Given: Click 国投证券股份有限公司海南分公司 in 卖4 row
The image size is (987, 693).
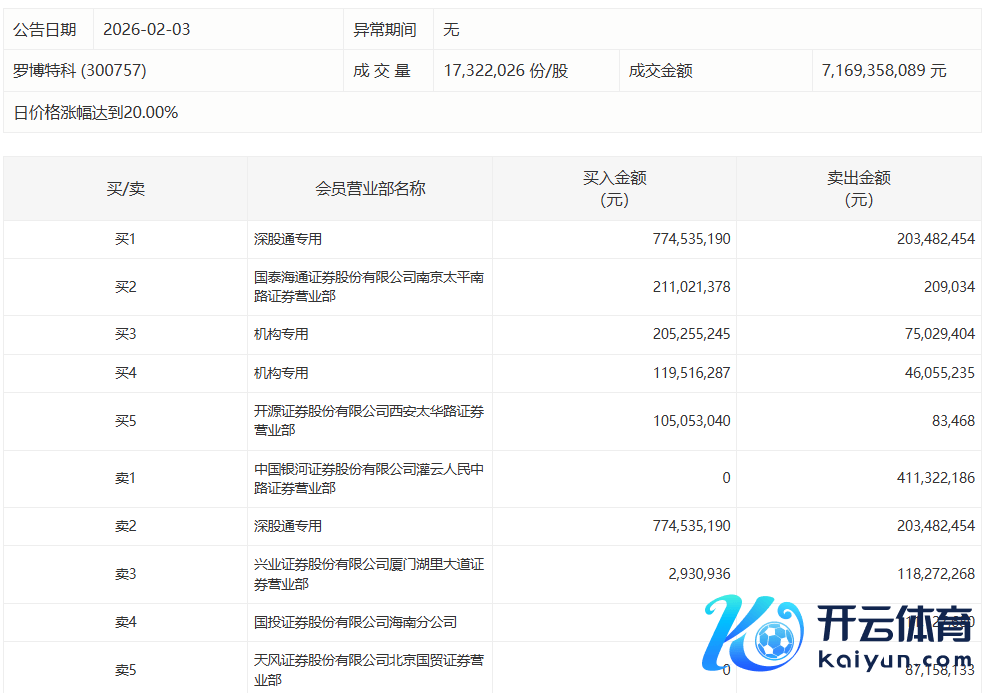Looking at the screenshot, I should pos(355,622).
